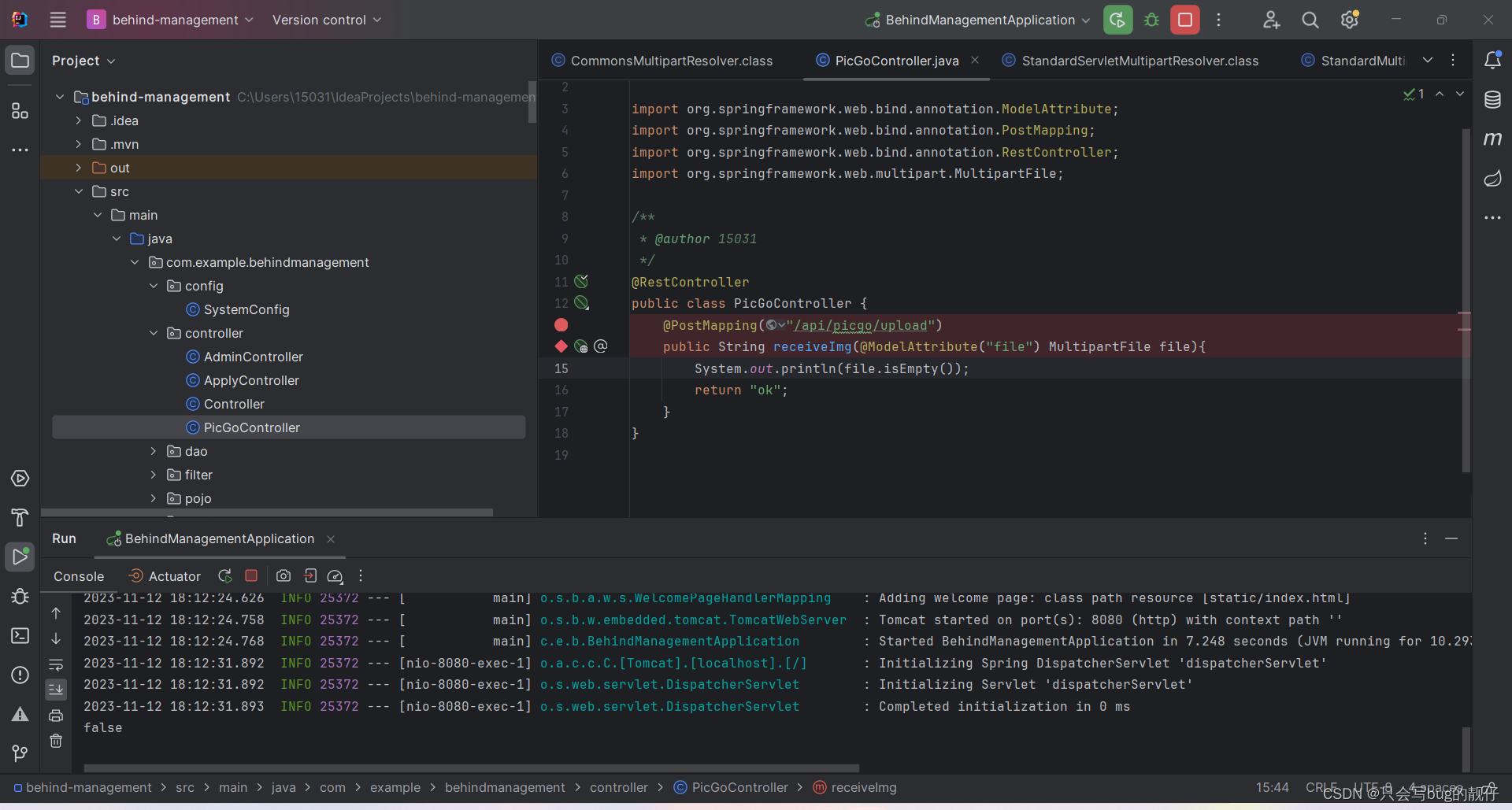The width and height of the screenshot is (1512, 810).
Task: Select the PicGoController.java tab
Action: coord(897,61)
